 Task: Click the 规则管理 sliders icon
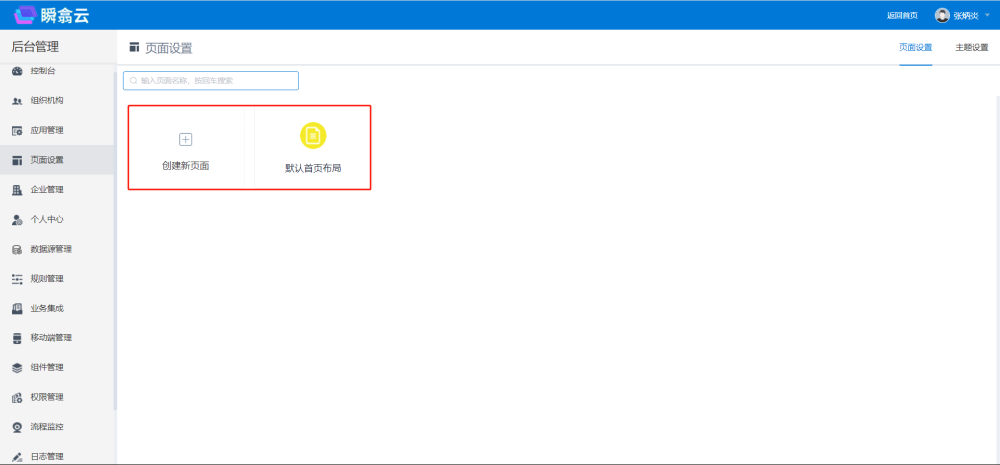(17, 279)
